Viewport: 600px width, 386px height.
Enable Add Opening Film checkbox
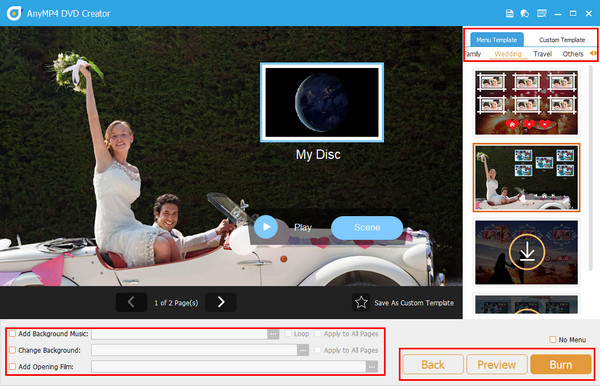[x=13, y=366]
